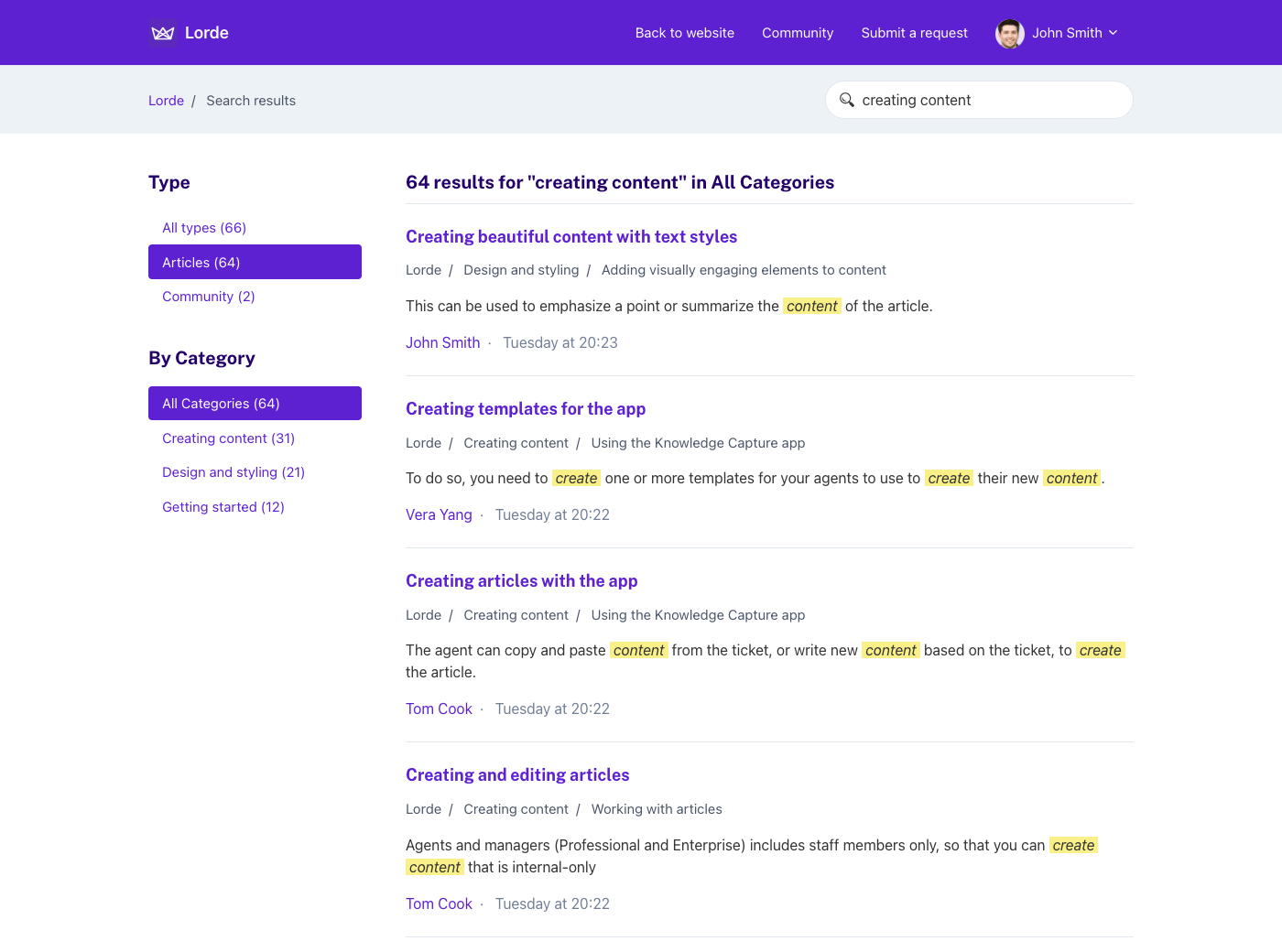Open Submit a request page
This screenshot has width=1282, height=952.
[x=914, y=33]
